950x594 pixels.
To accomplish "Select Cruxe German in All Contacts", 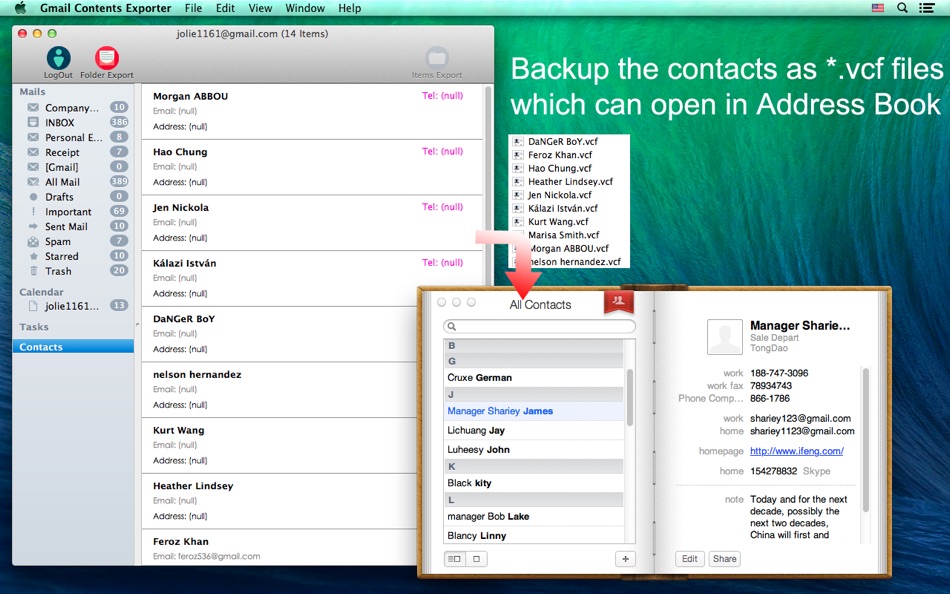I will pyautogui.click(x=534, y=377).
